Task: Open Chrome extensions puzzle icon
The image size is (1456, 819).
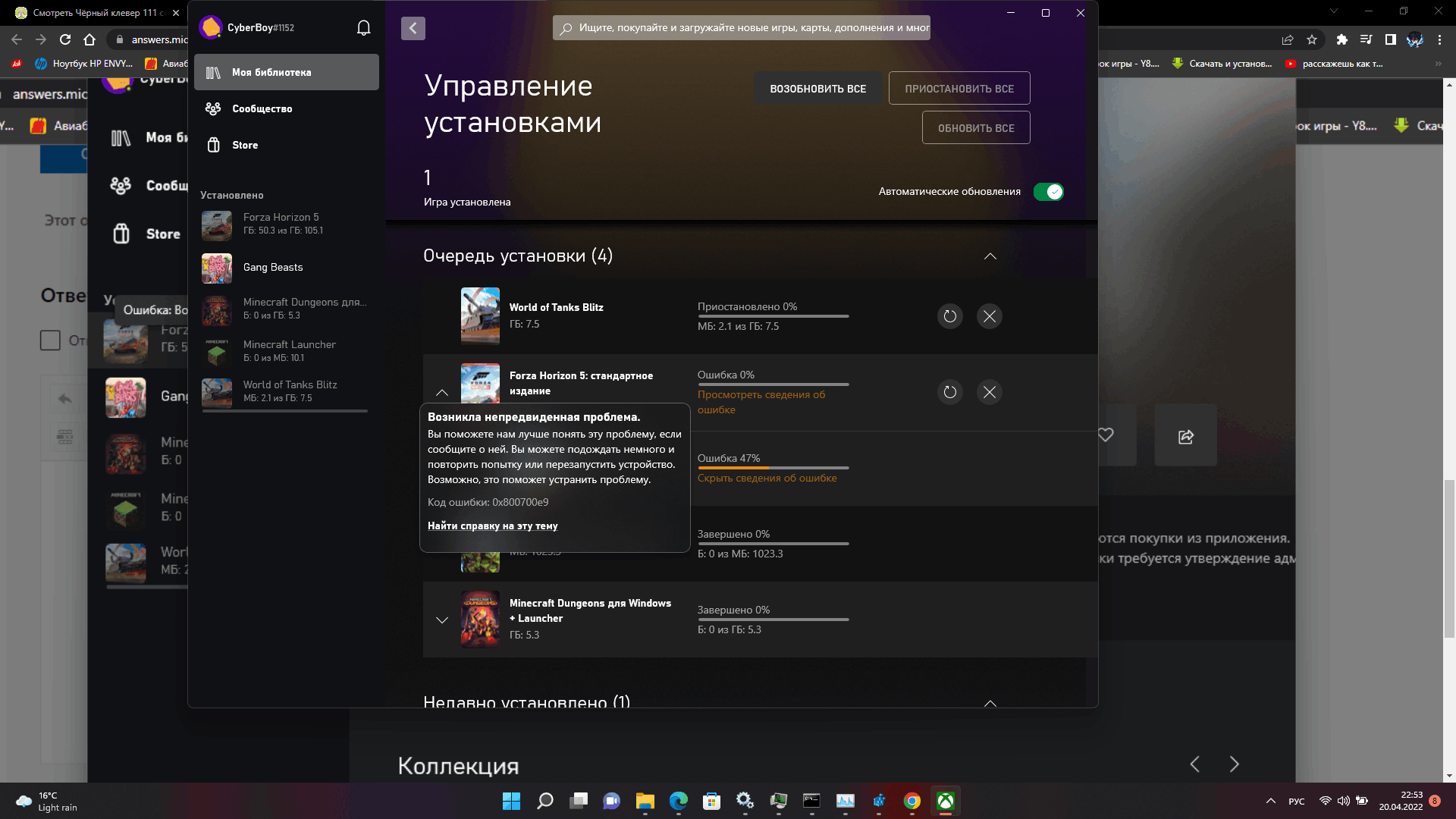Action: (1341, 39)
